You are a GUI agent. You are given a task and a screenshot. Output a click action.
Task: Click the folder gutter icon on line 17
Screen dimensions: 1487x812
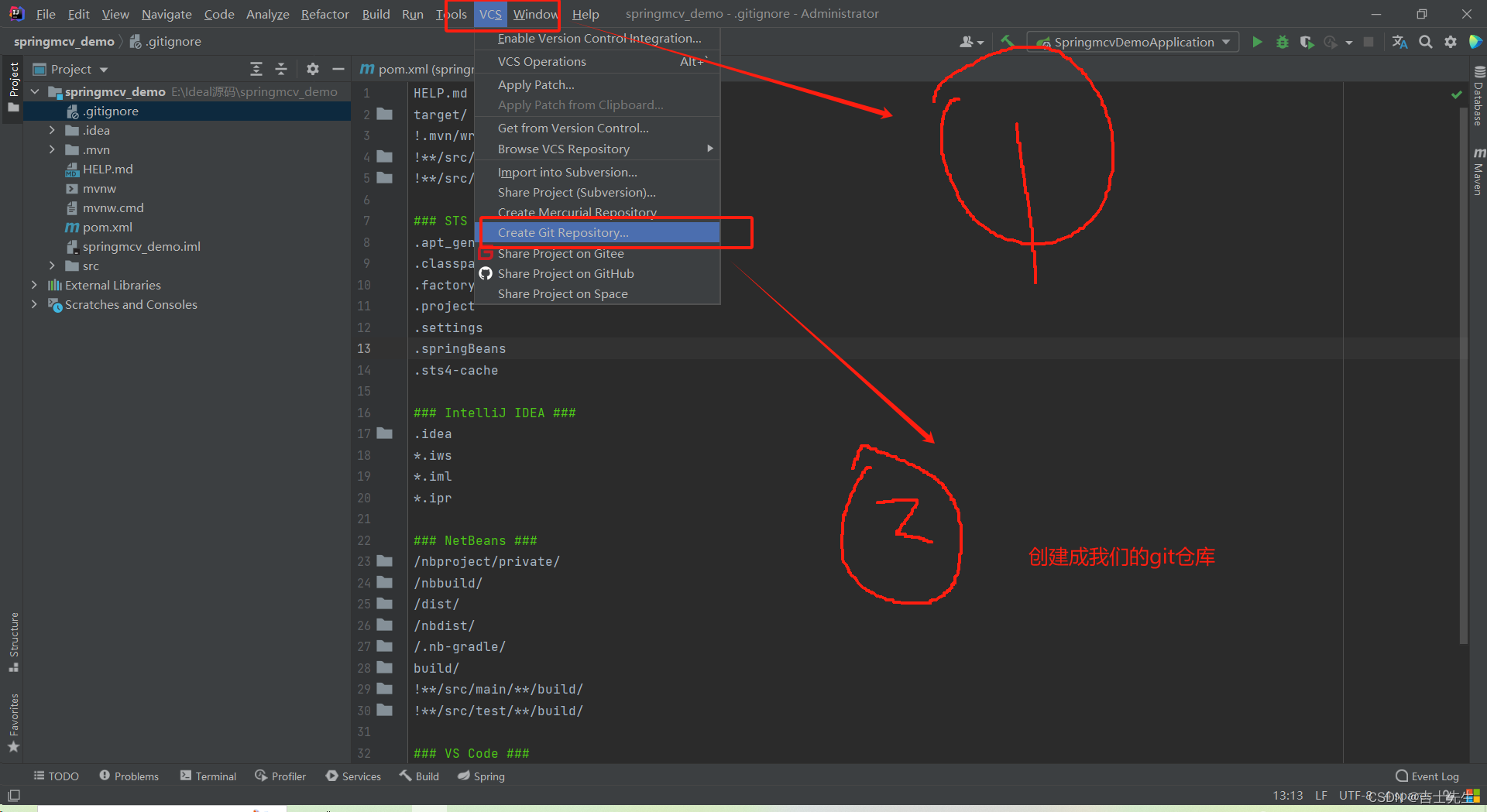point(384,433)
